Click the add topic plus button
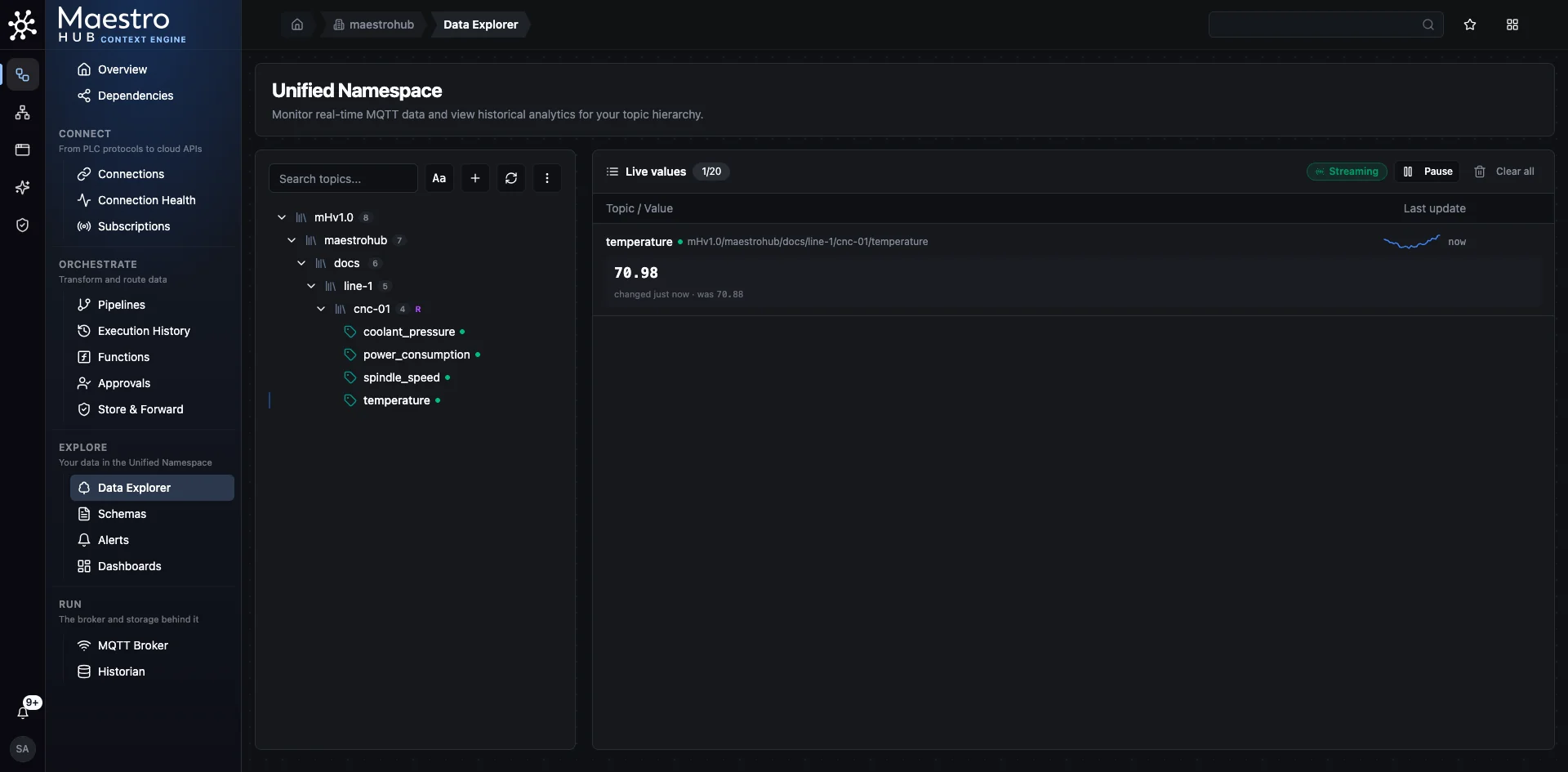Image resolution: width=1568 pixels, height=772 pixels. pyautogui.click(x=474, y=178)
